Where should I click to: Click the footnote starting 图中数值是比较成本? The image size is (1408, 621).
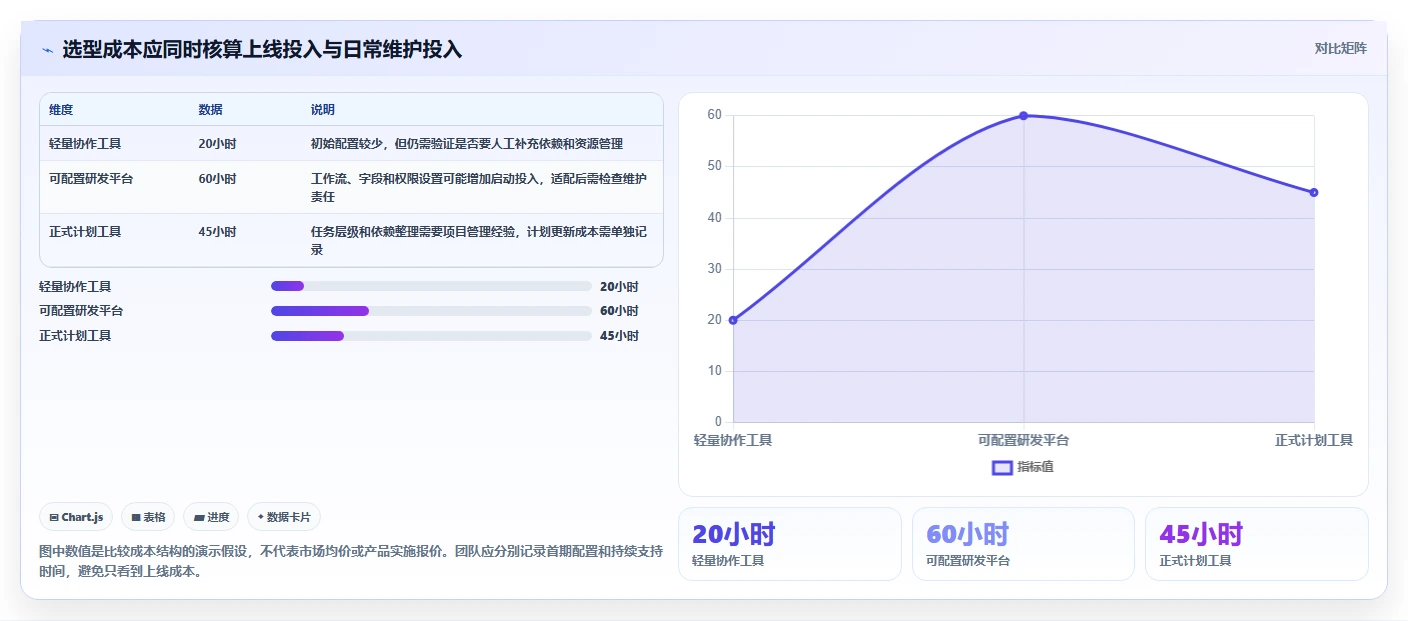coord(351,561)
